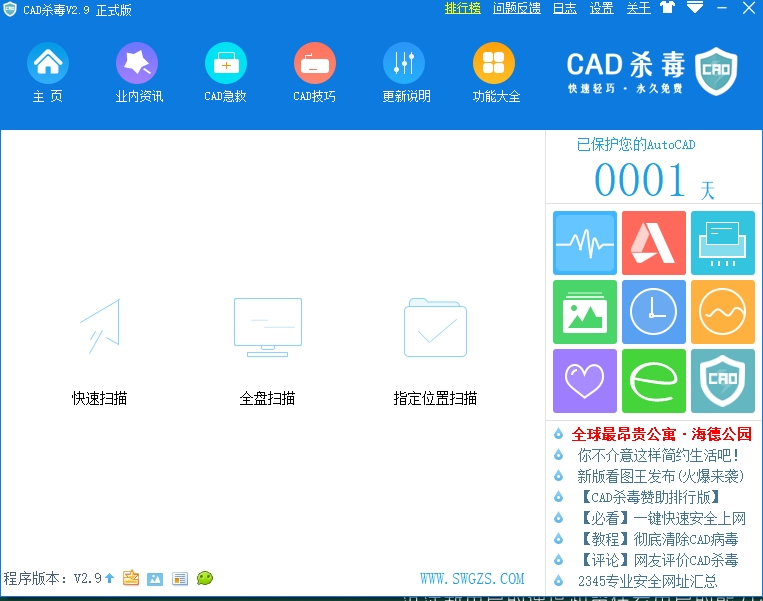Screen dimensions: 763x601
Task: Open 问题反馈 feedback menu
Action: [x=517, y=8]
